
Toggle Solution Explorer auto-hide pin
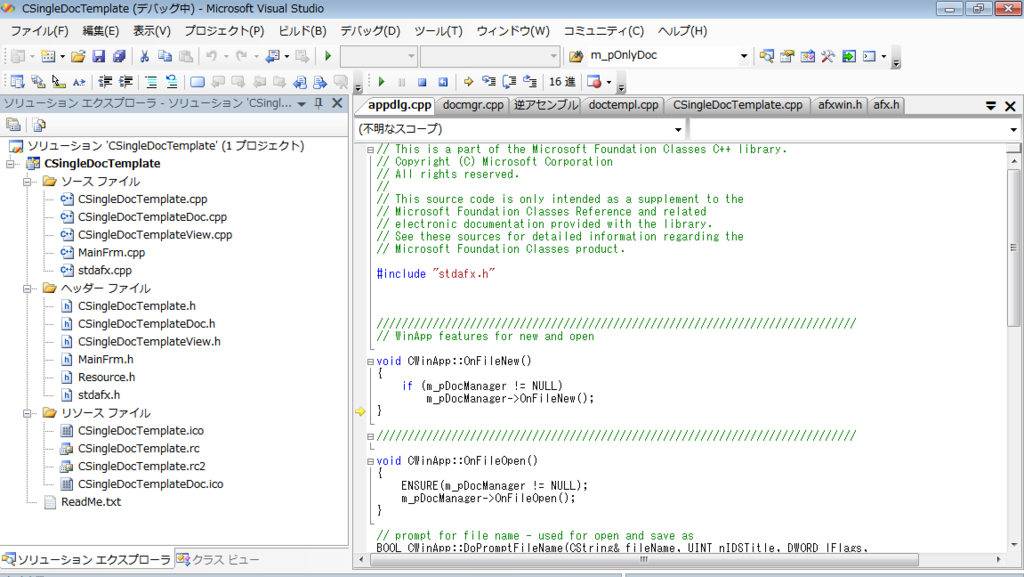click(x=319, y=103)
